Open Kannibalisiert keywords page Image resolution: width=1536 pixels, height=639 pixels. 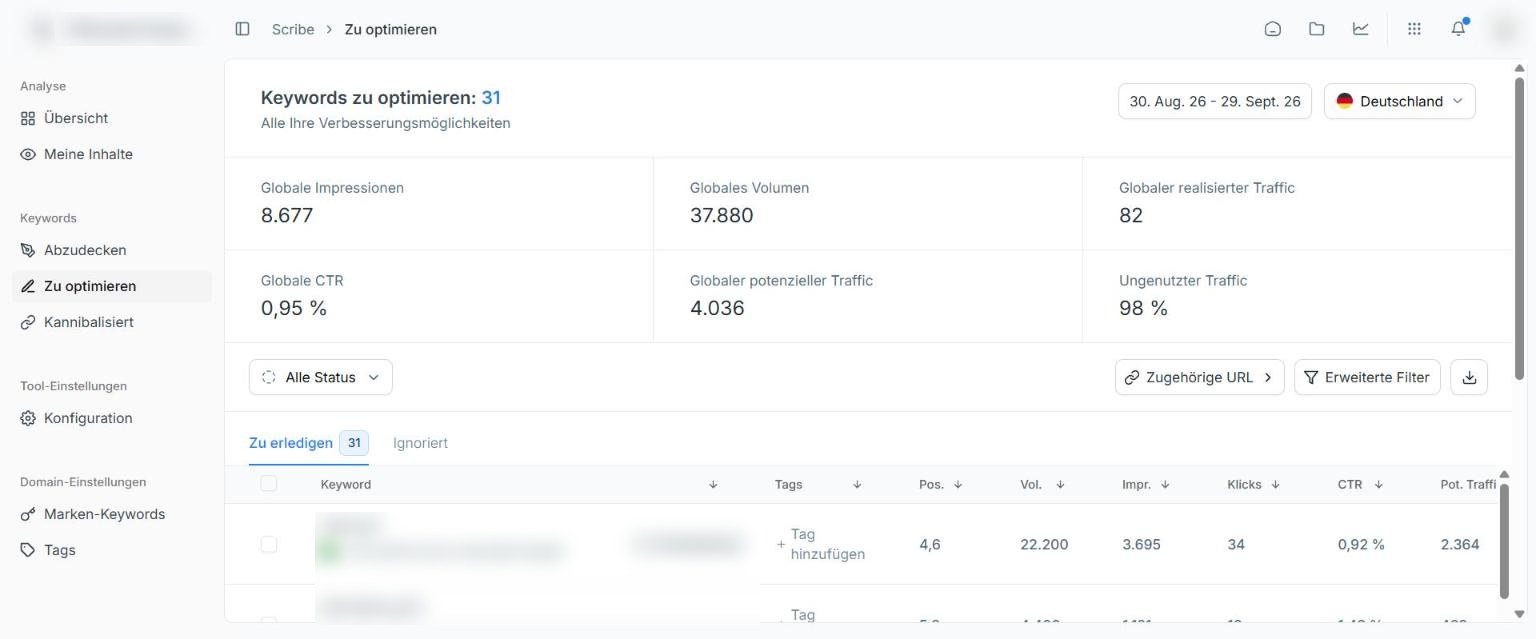pos(112,322)
